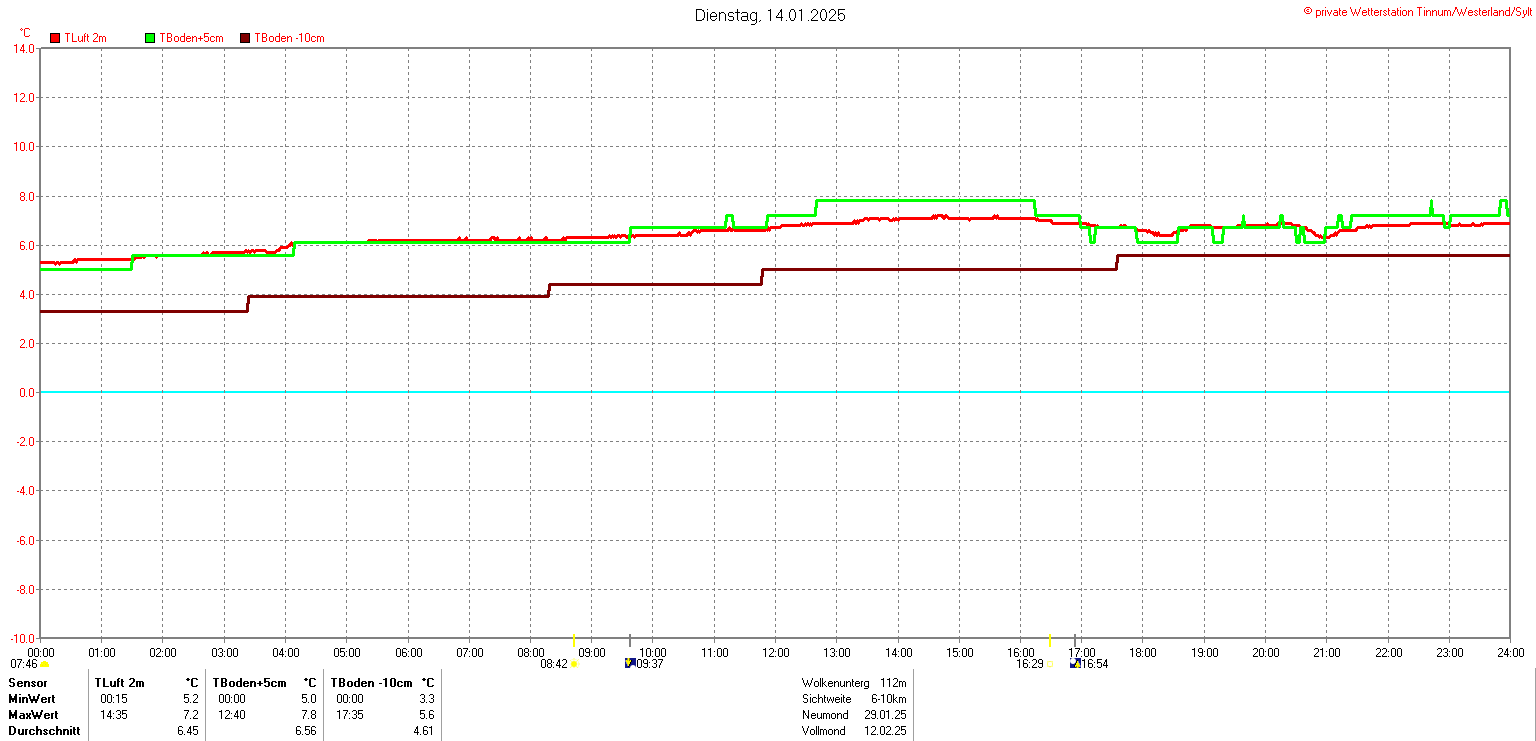The width and height of the screenshot is (1536, 741).
Task: Click the TBoden -10cm legend label
Action: (x=289, y=38)
